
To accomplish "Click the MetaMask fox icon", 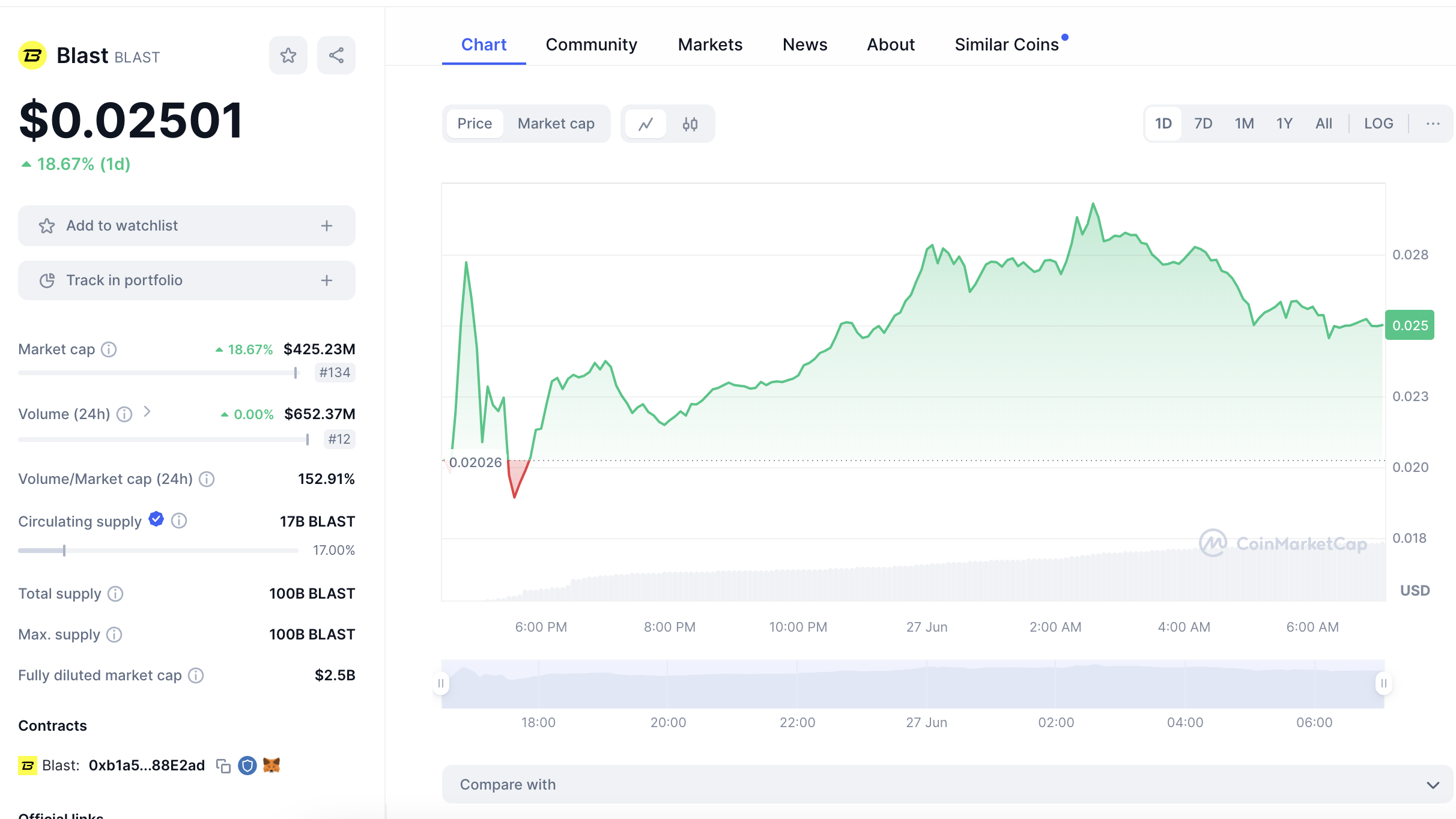I will 271,766.
